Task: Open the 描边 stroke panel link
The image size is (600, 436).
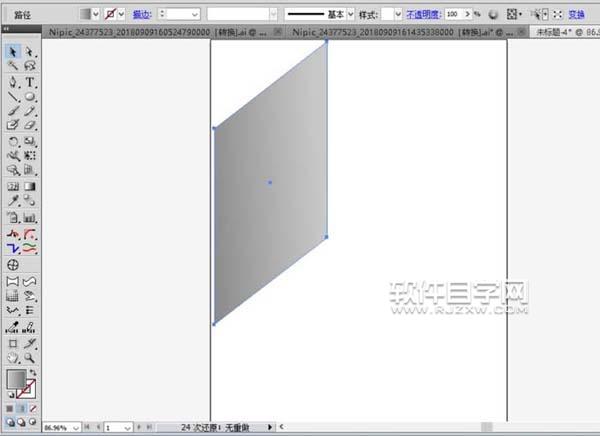Action: 142,15
